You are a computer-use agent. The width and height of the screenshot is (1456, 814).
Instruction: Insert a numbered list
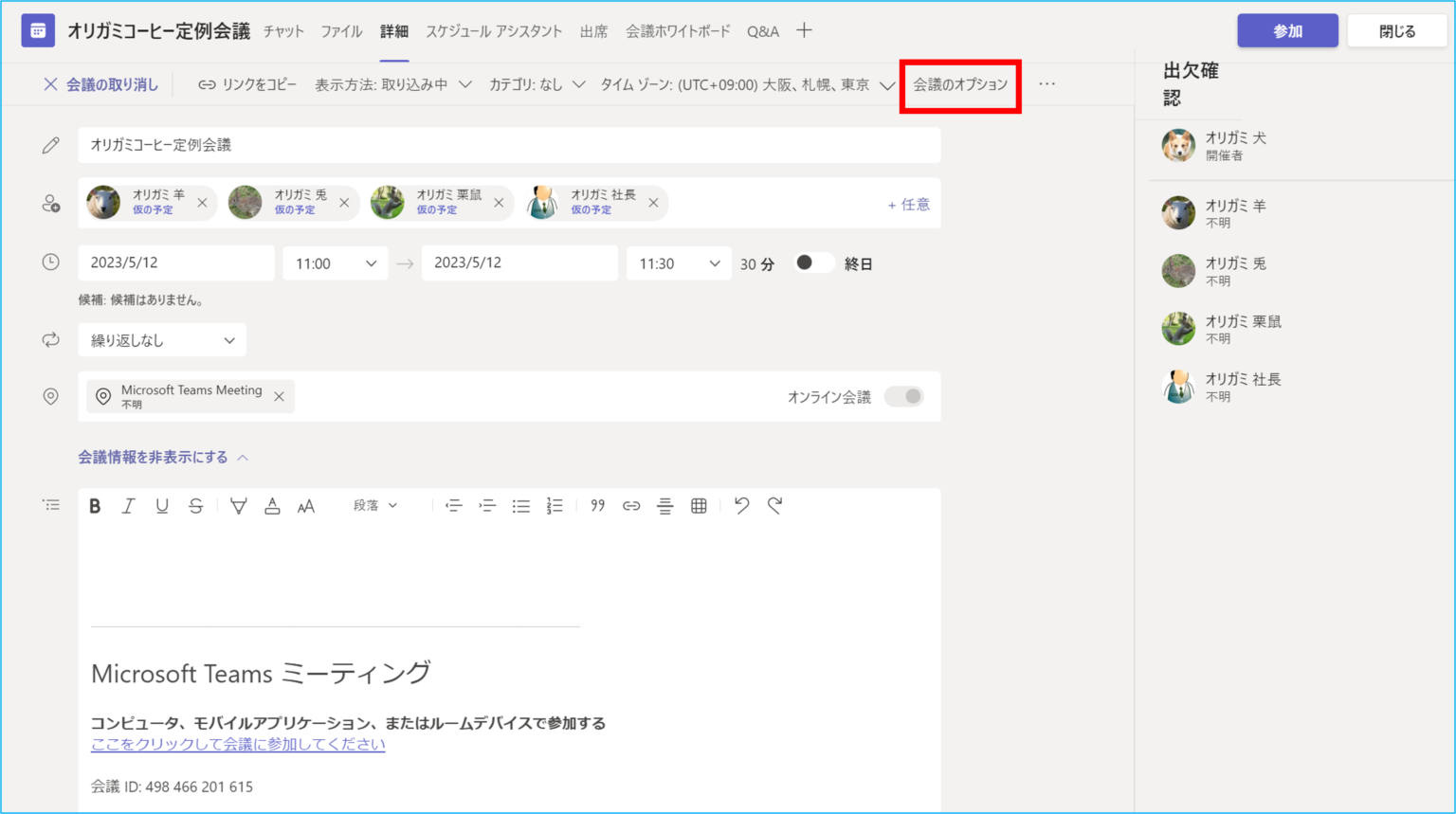555,506
